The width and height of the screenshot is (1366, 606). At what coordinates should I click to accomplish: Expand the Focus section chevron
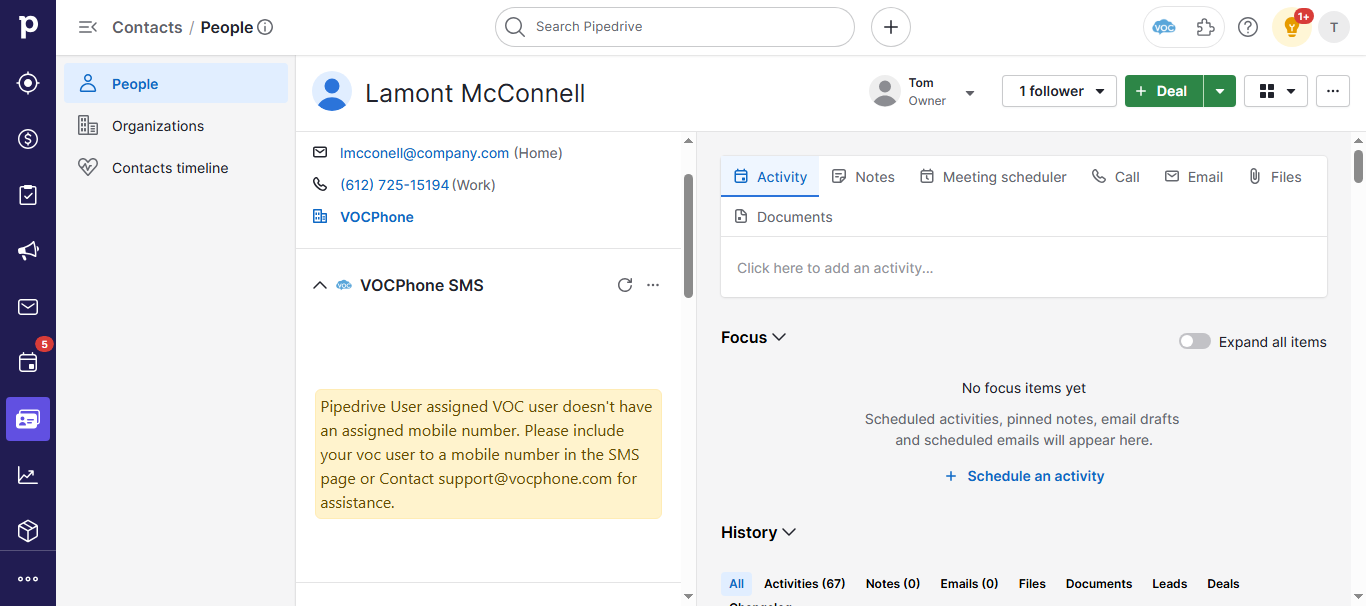pyautogui.click(x=779, y=338)
